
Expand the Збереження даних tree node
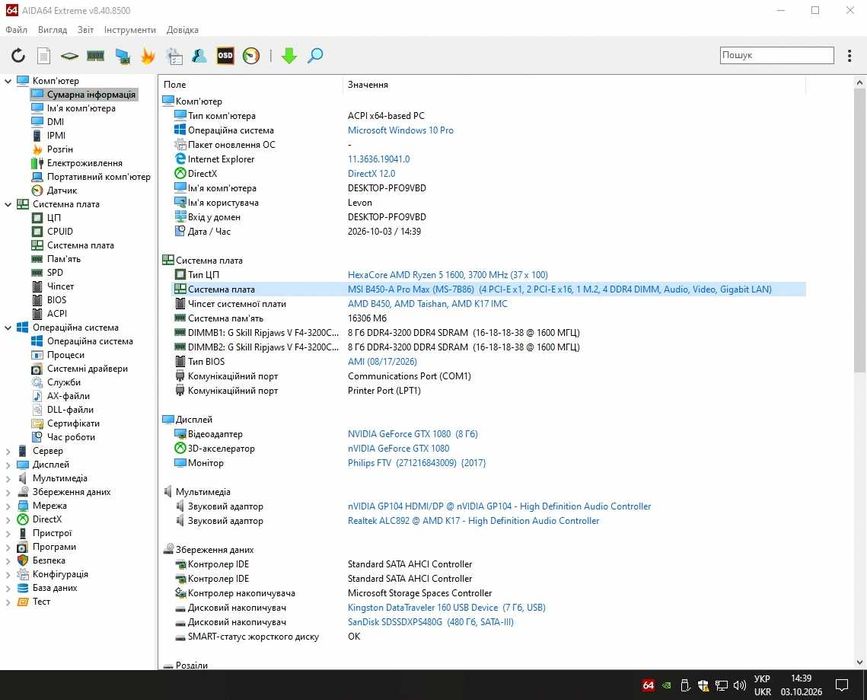[8, 492]
